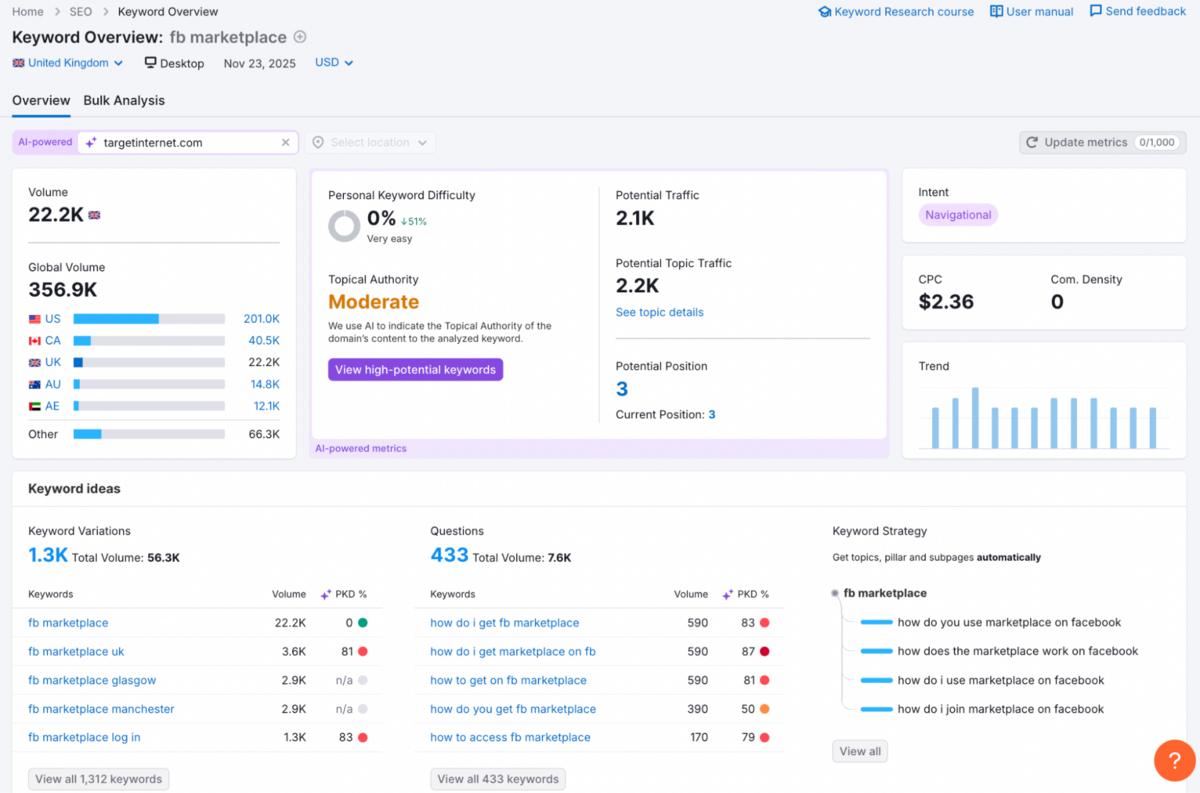Click the User manual book icon

point(996,12)
